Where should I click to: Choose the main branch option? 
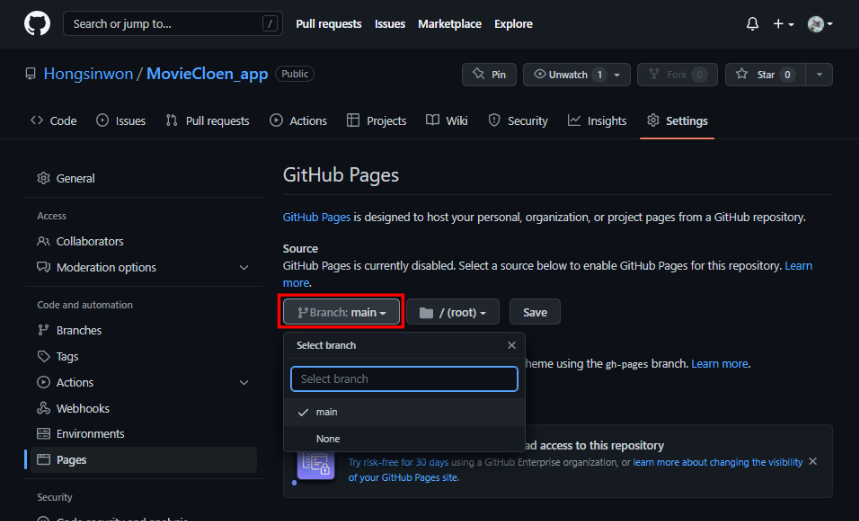coord(404,412)
